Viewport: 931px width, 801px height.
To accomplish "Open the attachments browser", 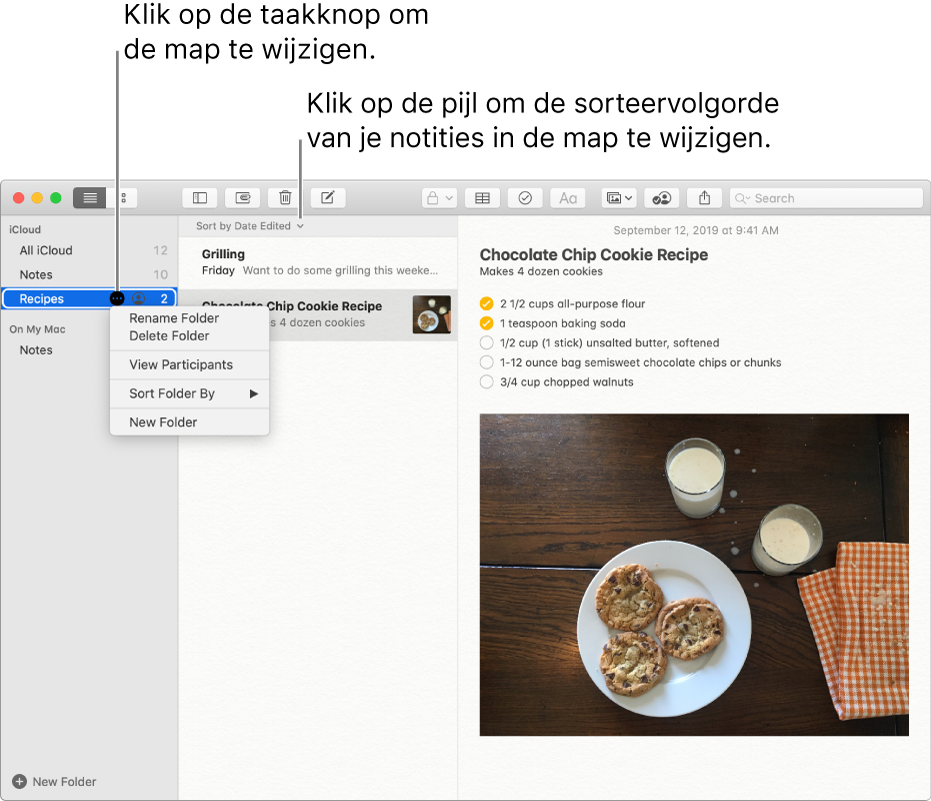I will (x=242, y=198).
